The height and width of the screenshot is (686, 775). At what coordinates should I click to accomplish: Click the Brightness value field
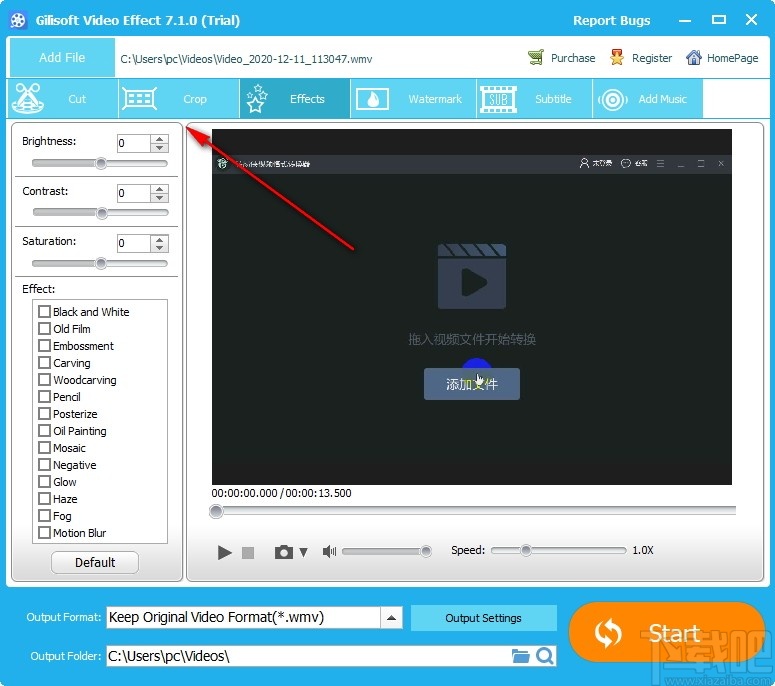(x=133, y=143)
